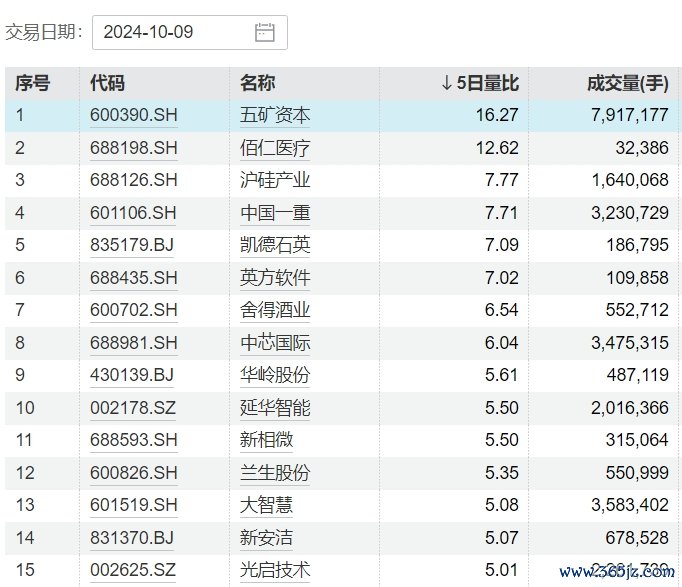Open stock code 600826.SH
682x587 pixels.
[134, 473]
